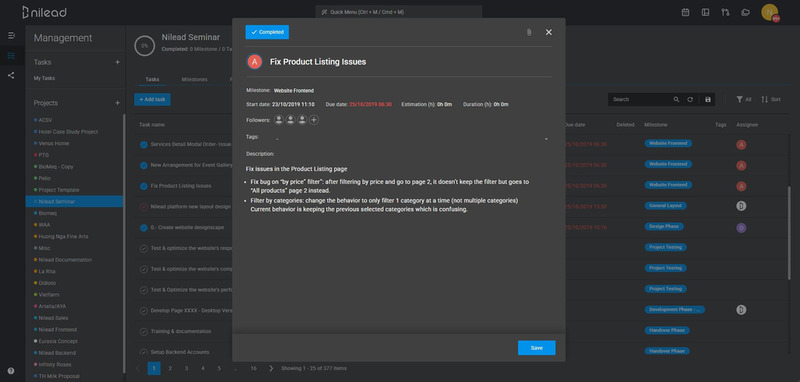Screen dimensions: 800x382
Task: Expand Projects with the plus icon
Action: [117, 103]
